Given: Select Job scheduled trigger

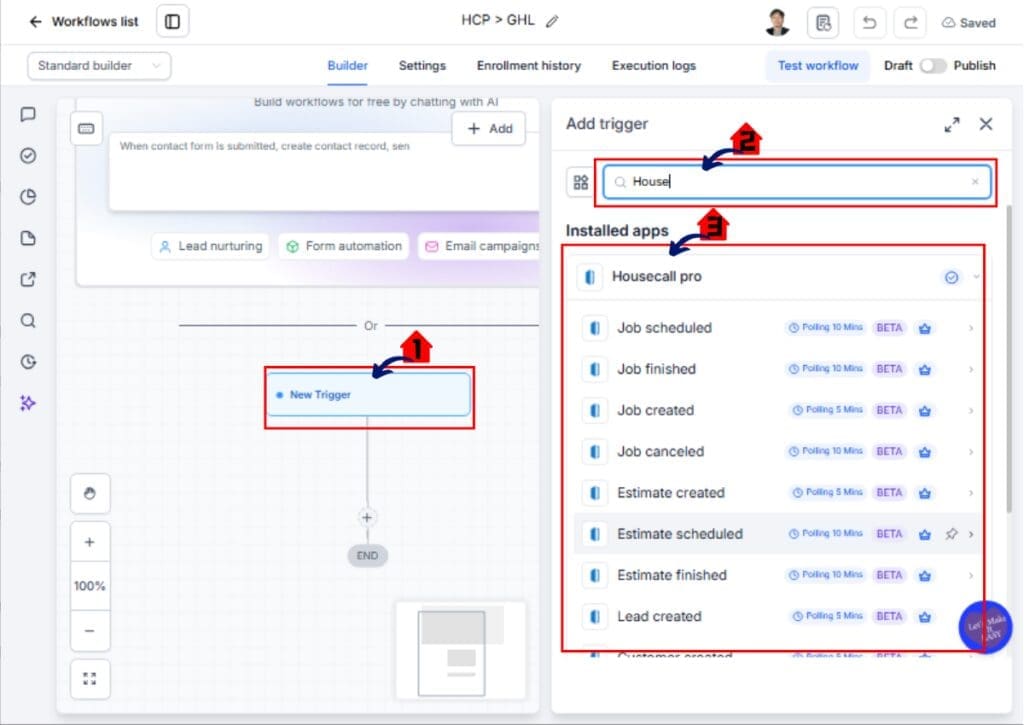Looking at the screenshot, I should click(777, 328).
